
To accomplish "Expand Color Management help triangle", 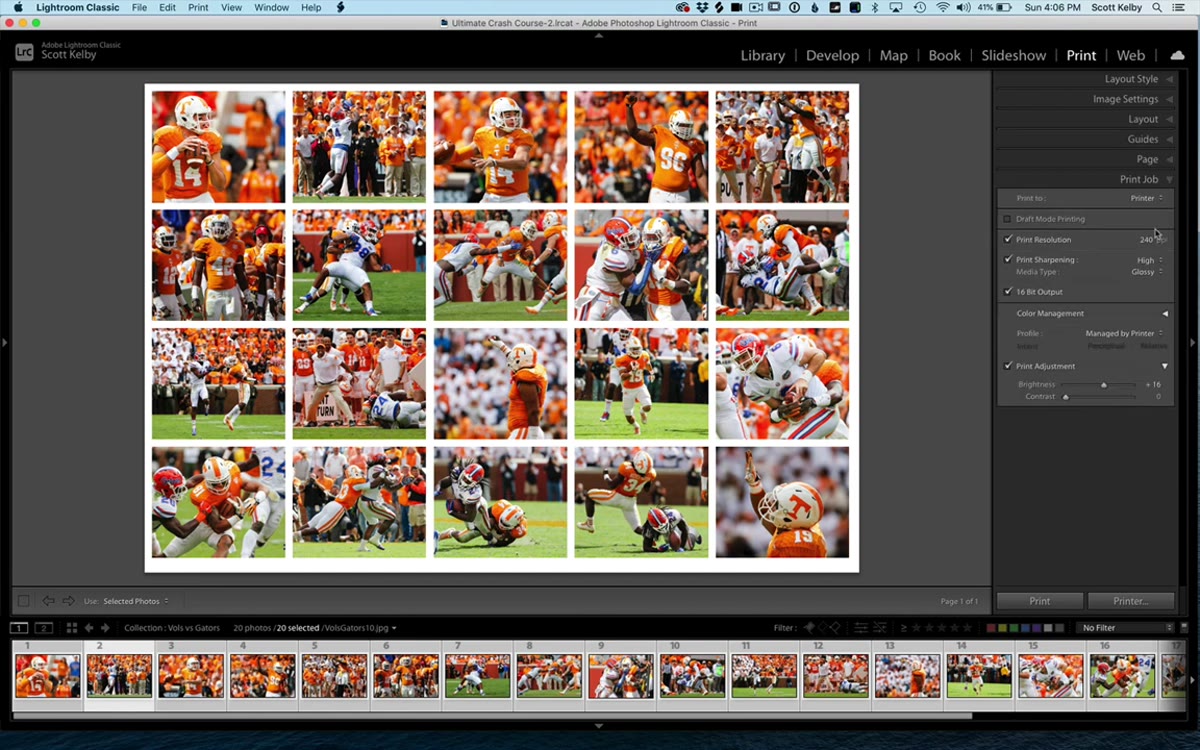I will (1164, 314).
